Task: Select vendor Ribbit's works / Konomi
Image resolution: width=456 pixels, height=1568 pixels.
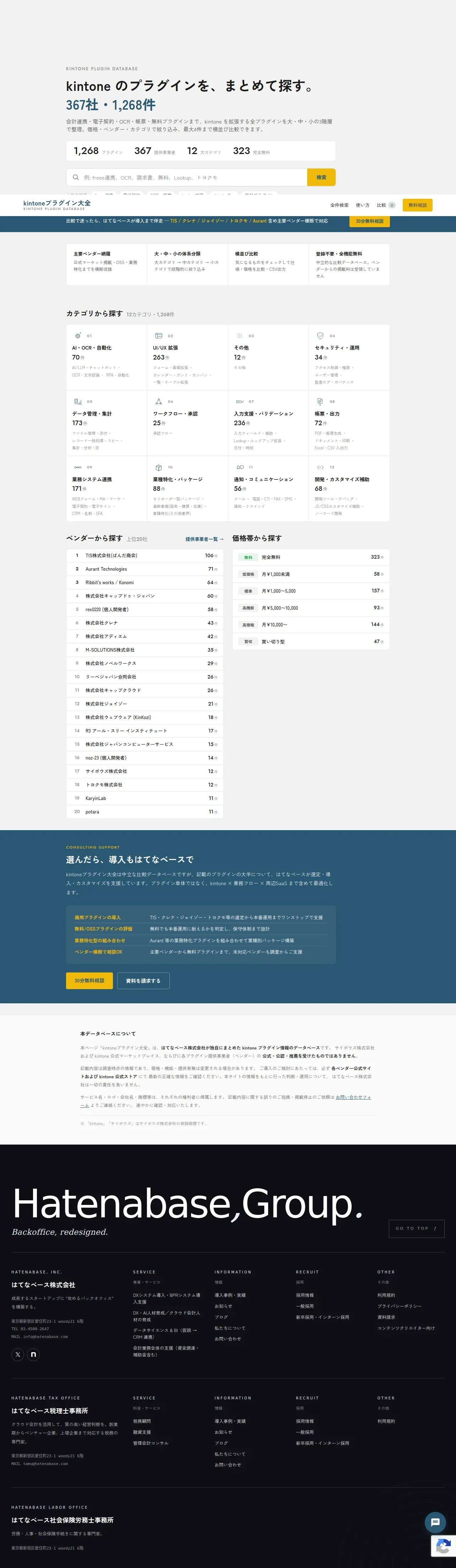Action: click(x=145, y=582)
